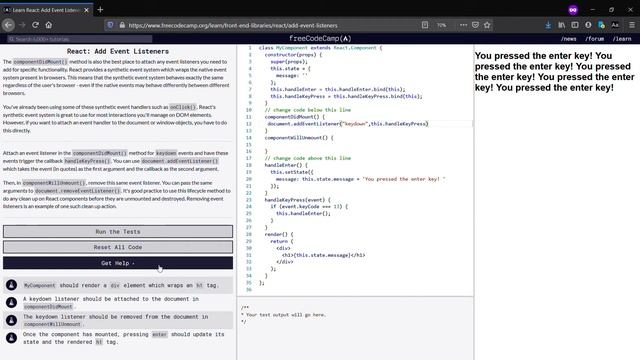Reload the current page
Screen dimensions: 640x360
[x=36, y=25]
